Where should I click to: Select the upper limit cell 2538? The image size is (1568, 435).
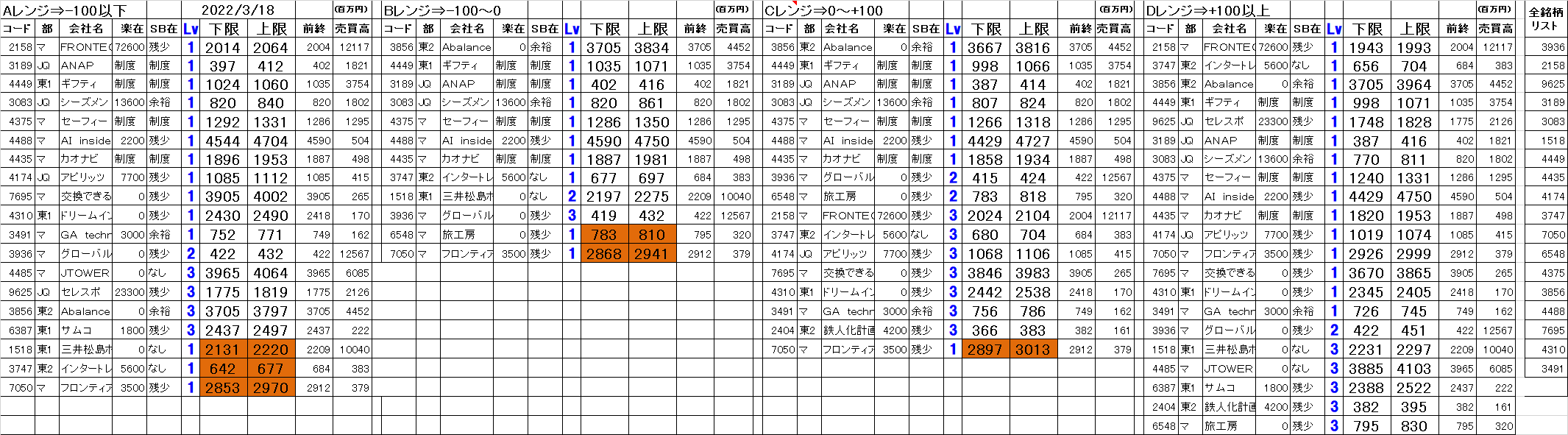point(1033,292)
